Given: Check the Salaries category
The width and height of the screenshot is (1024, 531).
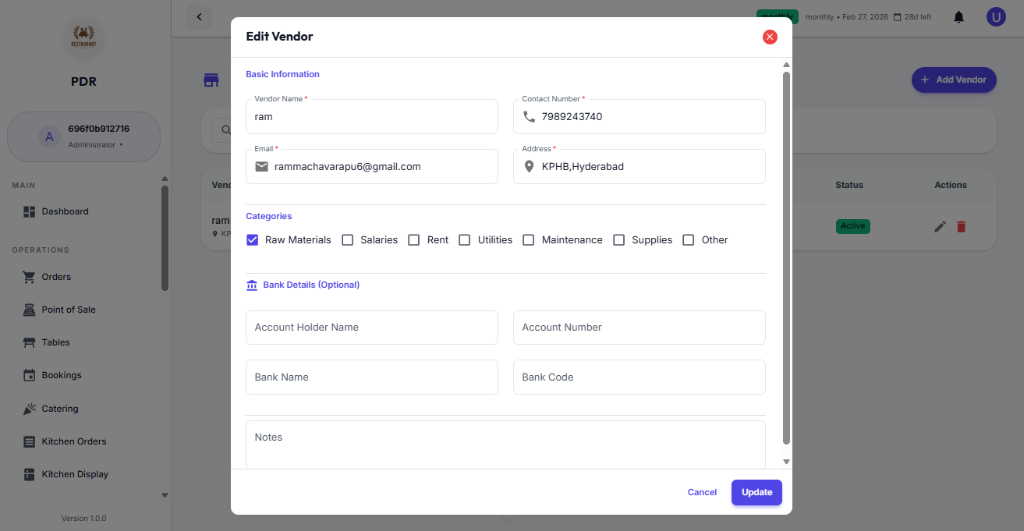Looking at the screenshot, I should (347, 240).
